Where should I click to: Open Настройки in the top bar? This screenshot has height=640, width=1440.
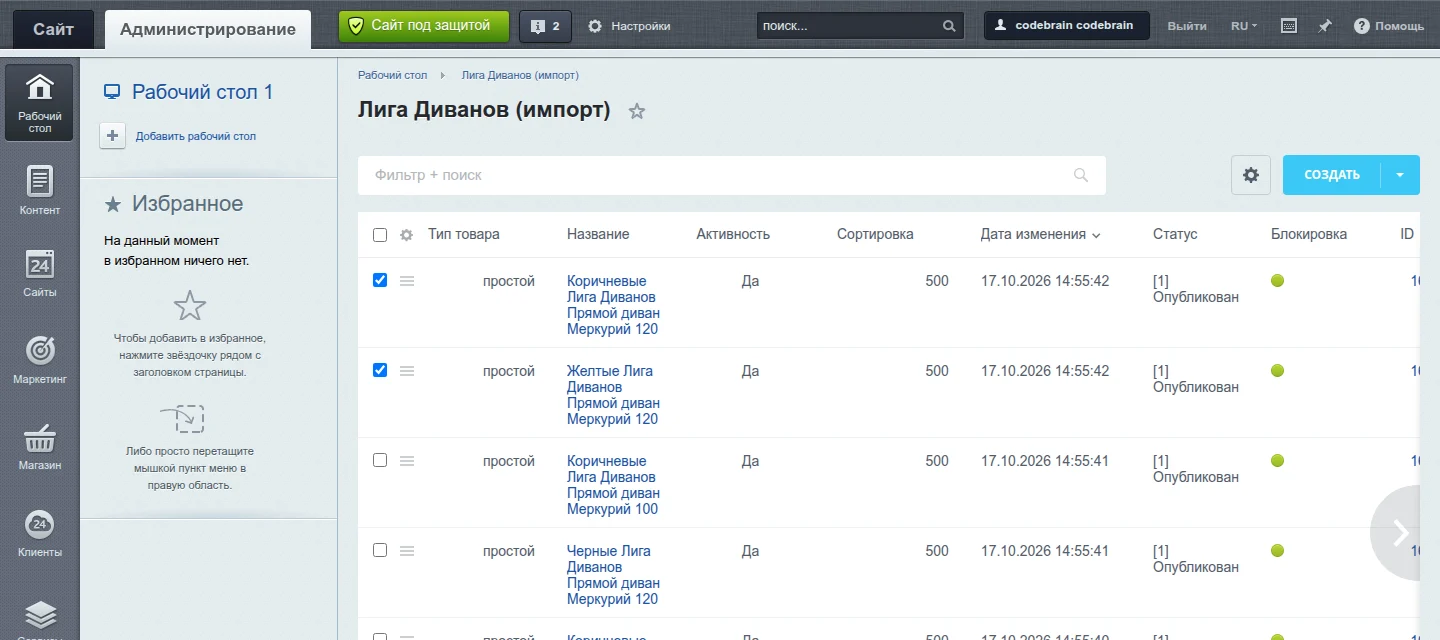click(x=629, y=26)
